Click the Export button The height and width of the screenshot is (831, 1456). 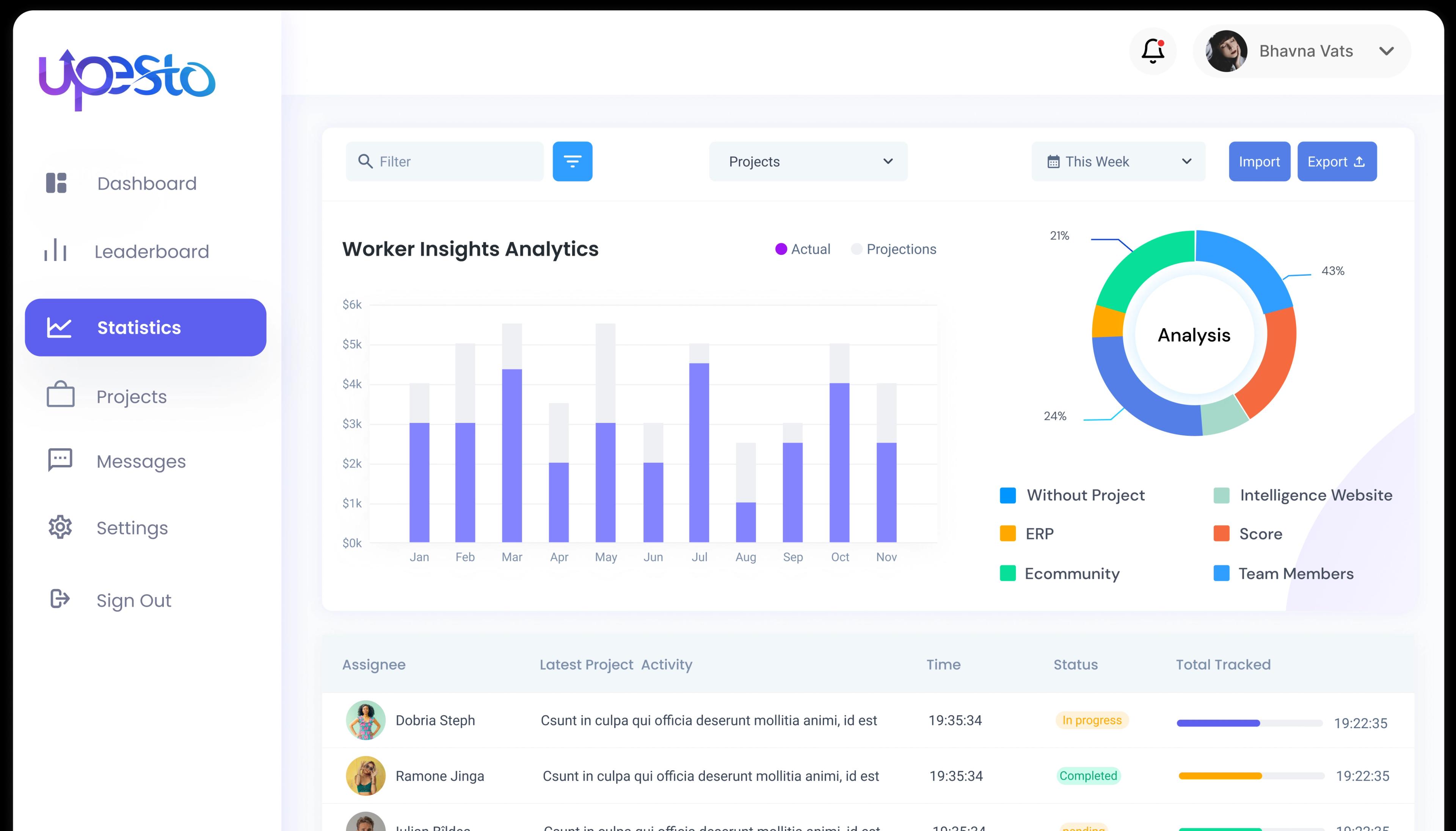pos(1337,162)
